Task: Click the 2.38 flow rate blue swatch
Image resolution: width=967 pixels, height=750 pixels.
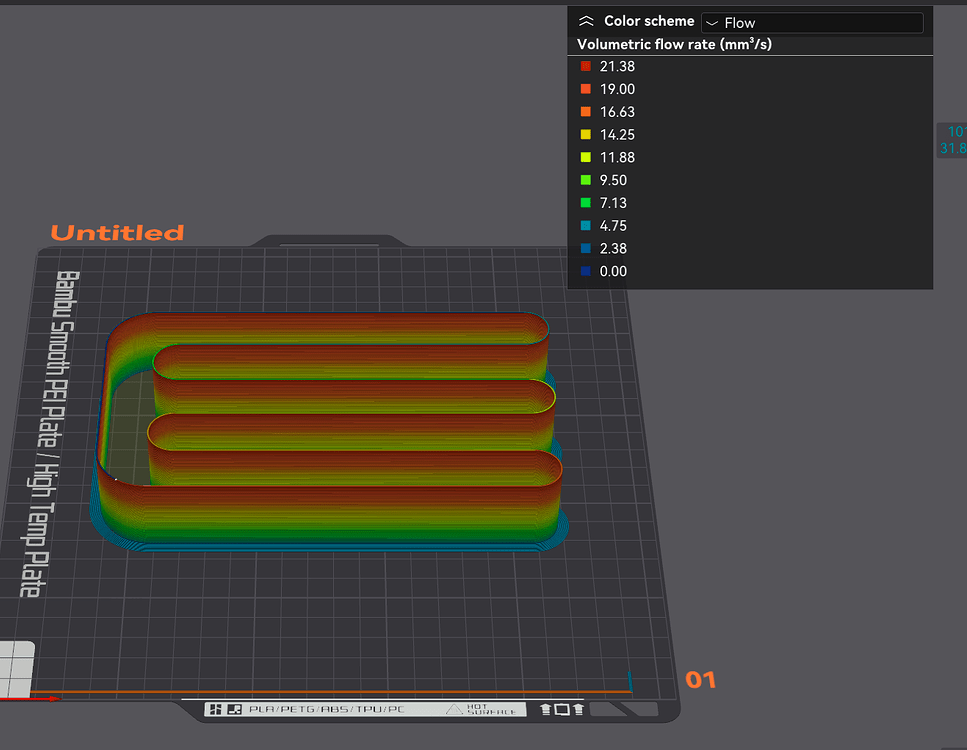Action: pos(586,249)
